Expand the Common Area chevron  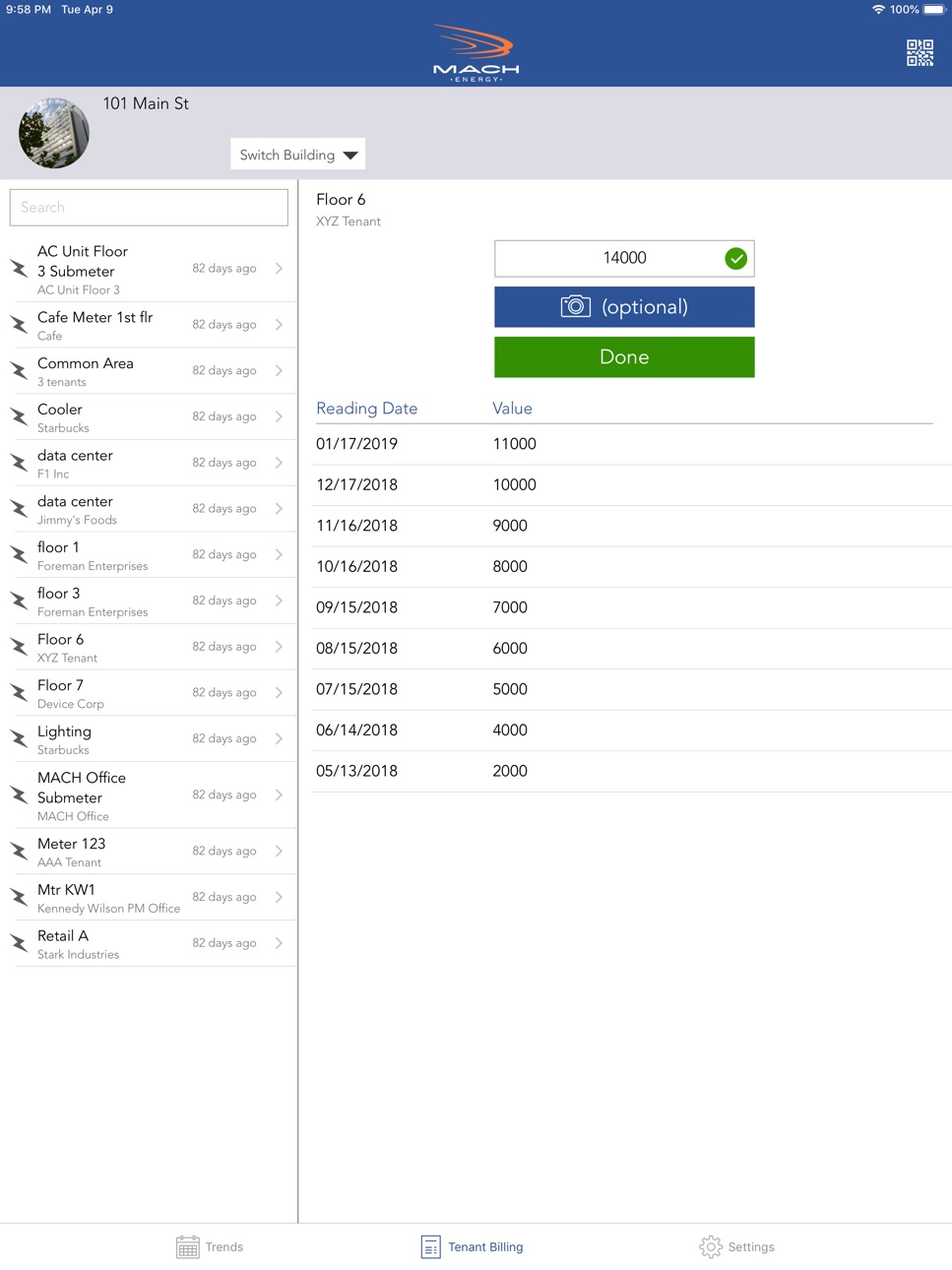tap(280, 370)
